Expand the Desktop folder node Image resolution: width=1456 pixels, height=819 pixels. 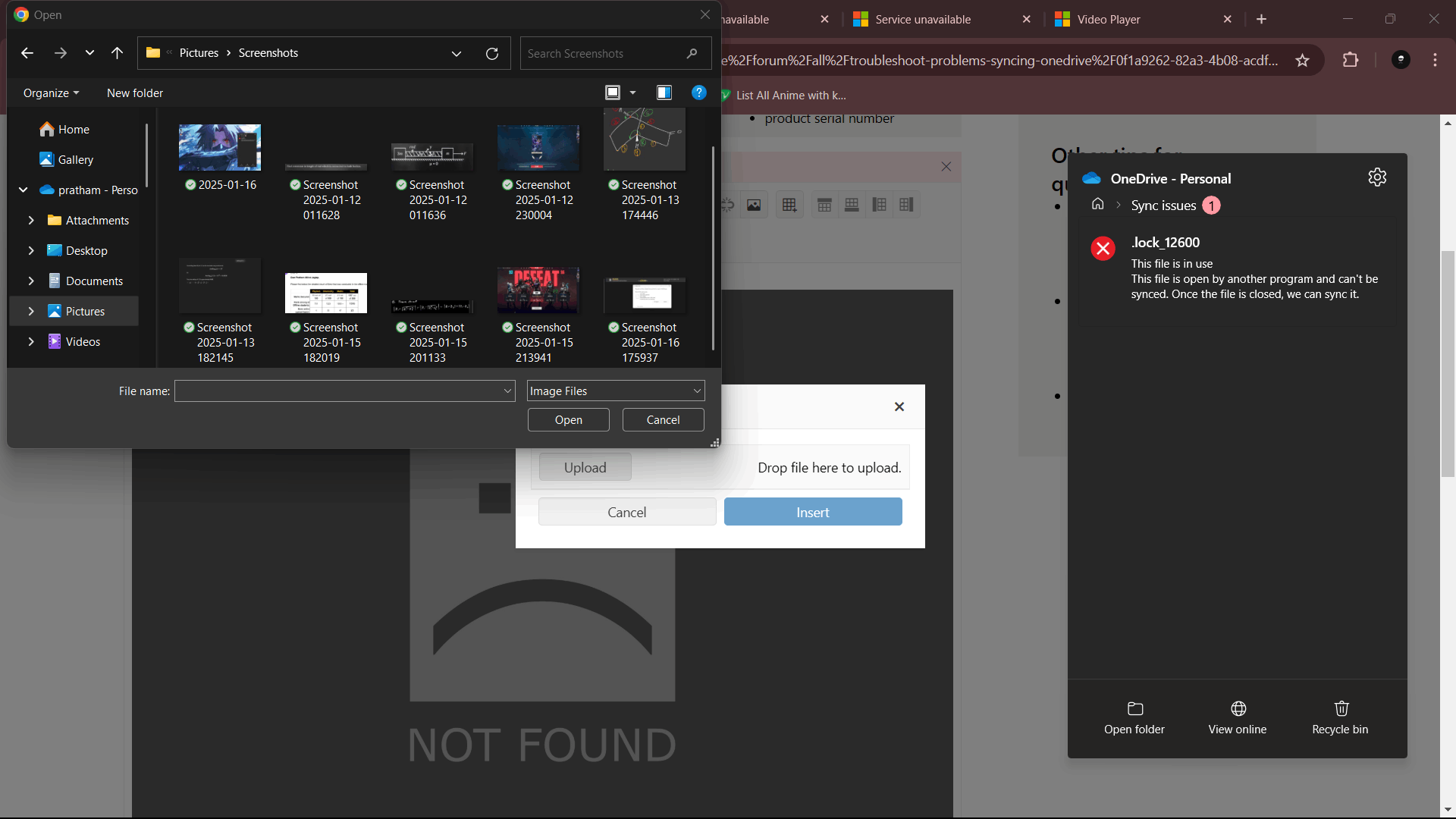pyautogui.click(x=31, y=251)
